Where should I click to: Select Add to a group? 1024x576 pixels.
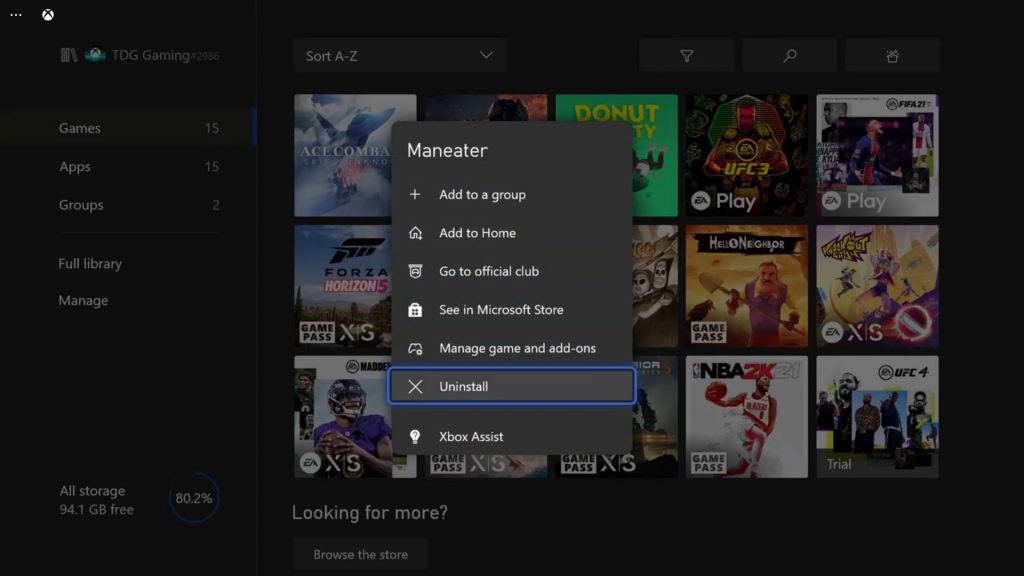pyautogui.click(x=511, y=195)
